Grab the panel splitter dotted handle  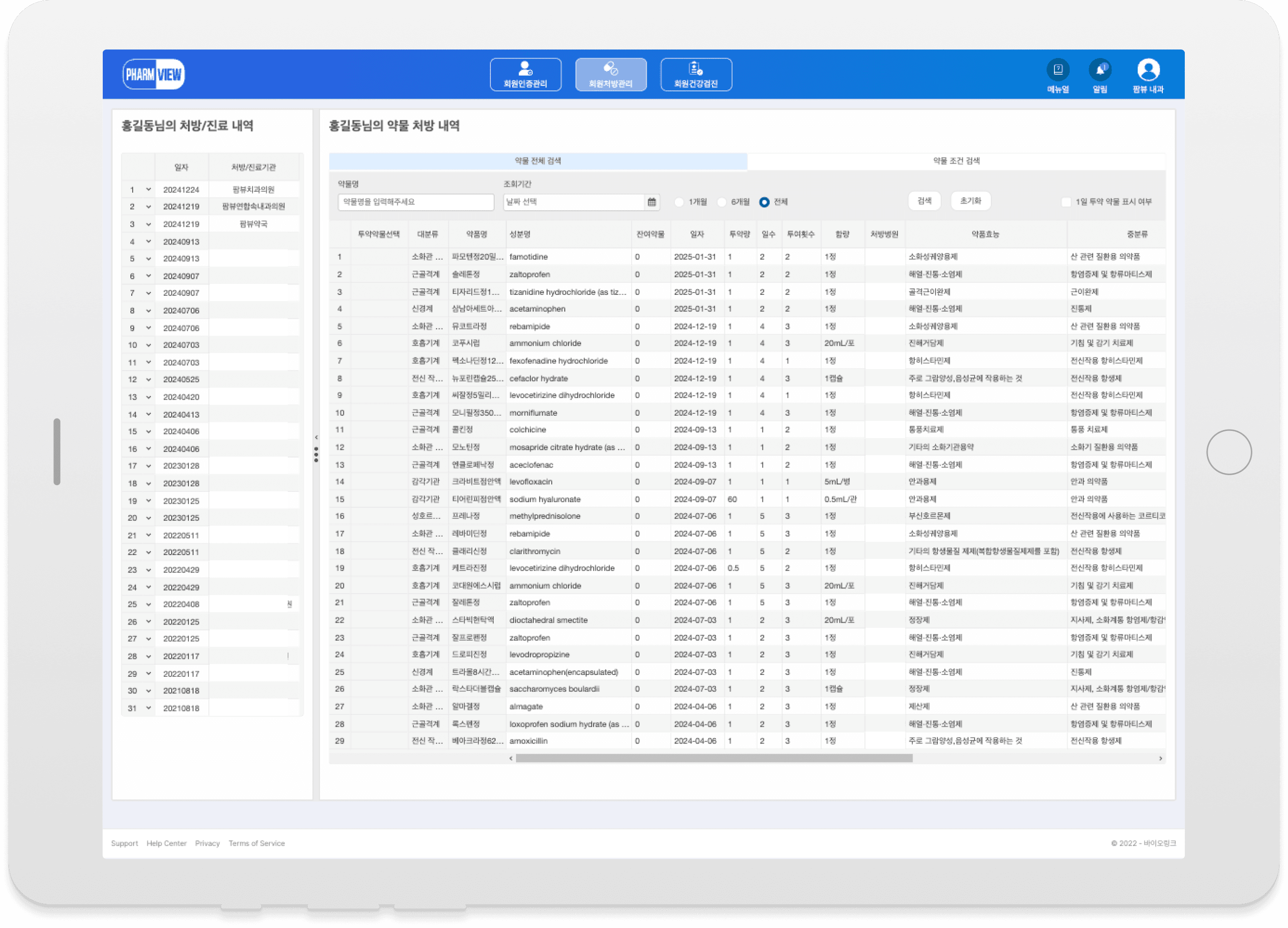pyautogui.click(x=316, y=454)
